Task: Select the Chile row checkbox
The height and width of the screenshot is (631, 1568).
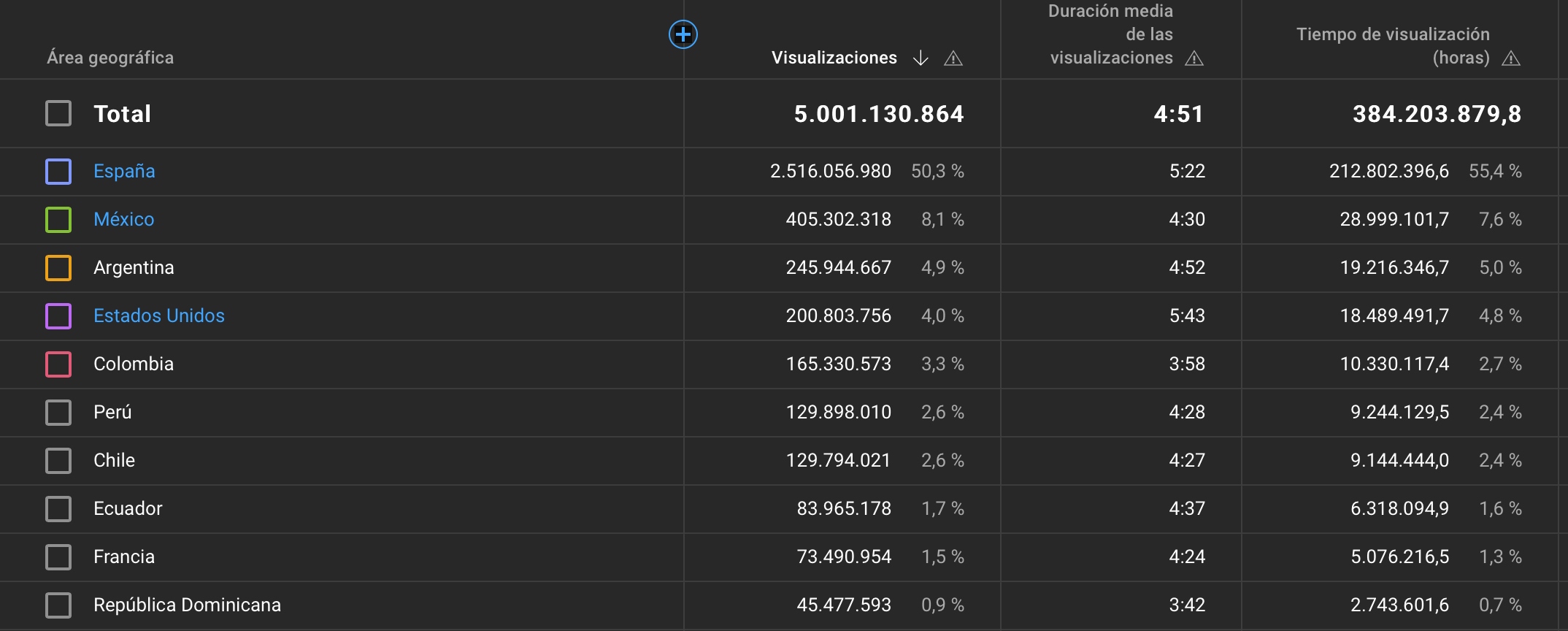Action: (58, 461)
